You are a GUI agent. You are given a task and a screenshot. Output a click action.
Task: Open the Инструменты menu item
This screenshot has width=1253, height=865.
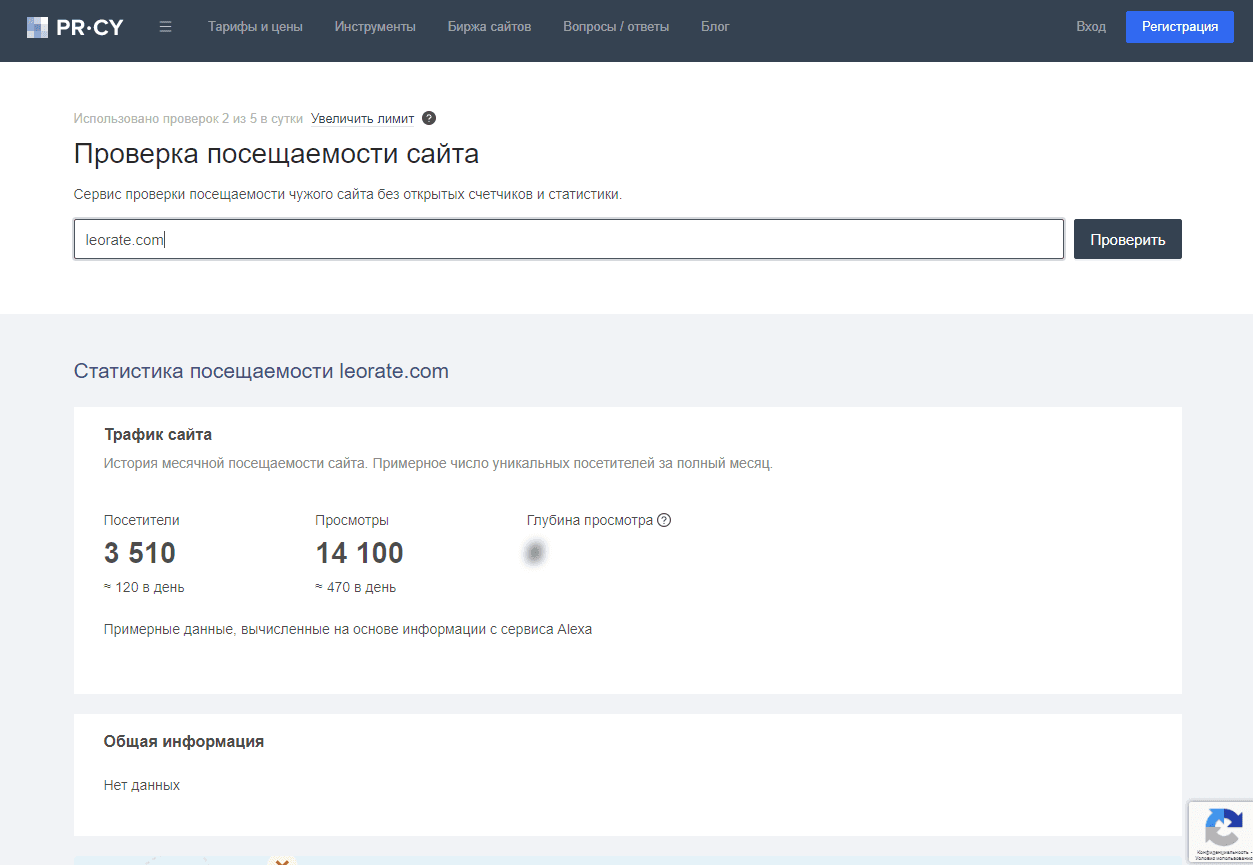coord(375,27)
